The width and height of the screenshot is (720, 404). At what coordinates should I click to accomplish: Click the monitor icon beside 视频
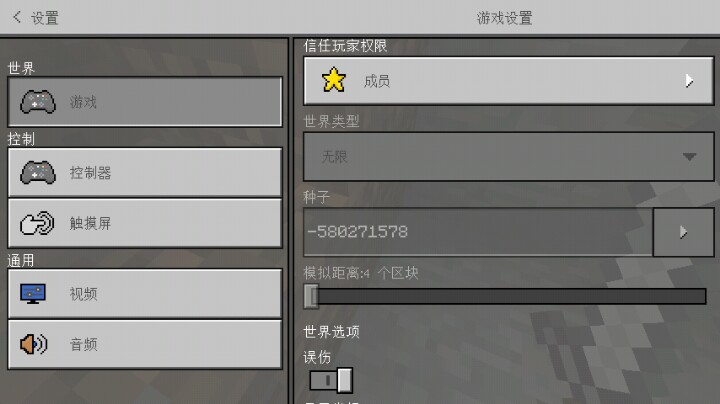[33, 294]
